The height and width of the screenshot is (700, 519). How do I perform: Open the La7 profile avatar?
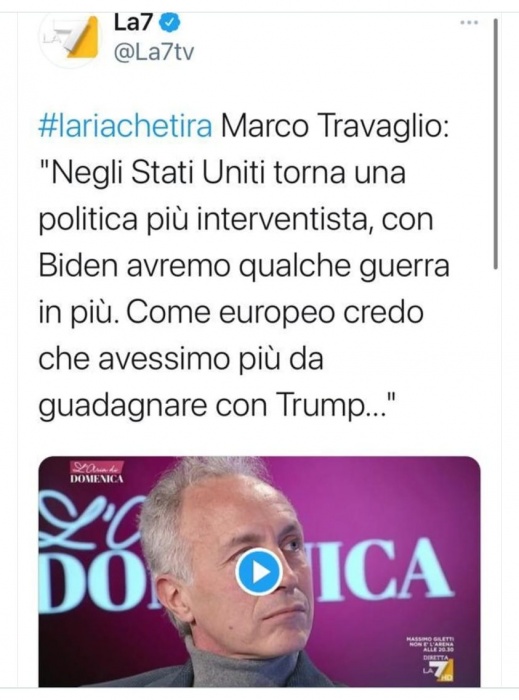71,39
